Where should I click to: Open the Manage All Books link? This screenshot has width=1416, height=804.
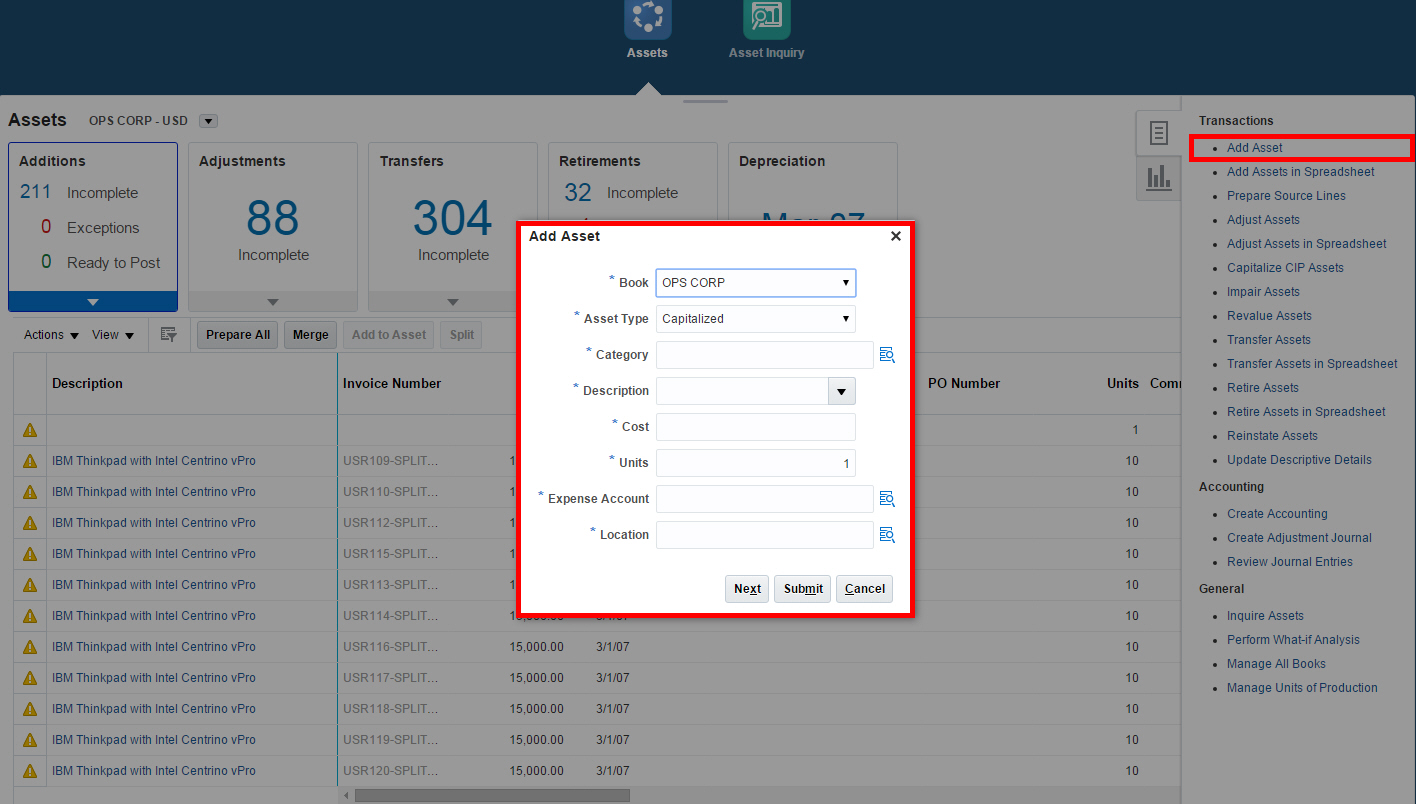(1276, 664)
